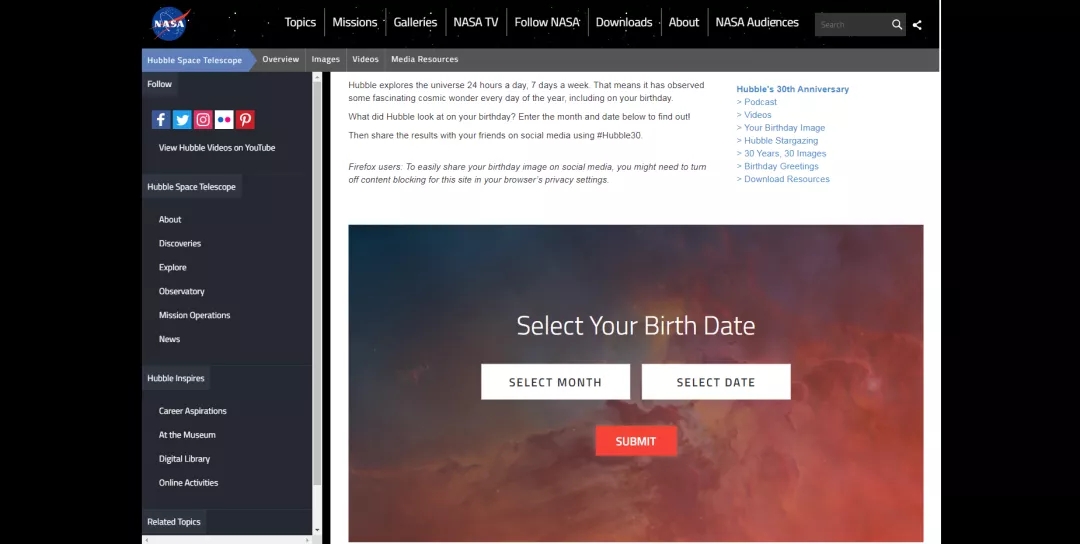The image size is (1080, 544).
Task: Open the Your Birthday Image link
Action: [x=785, y=127]
